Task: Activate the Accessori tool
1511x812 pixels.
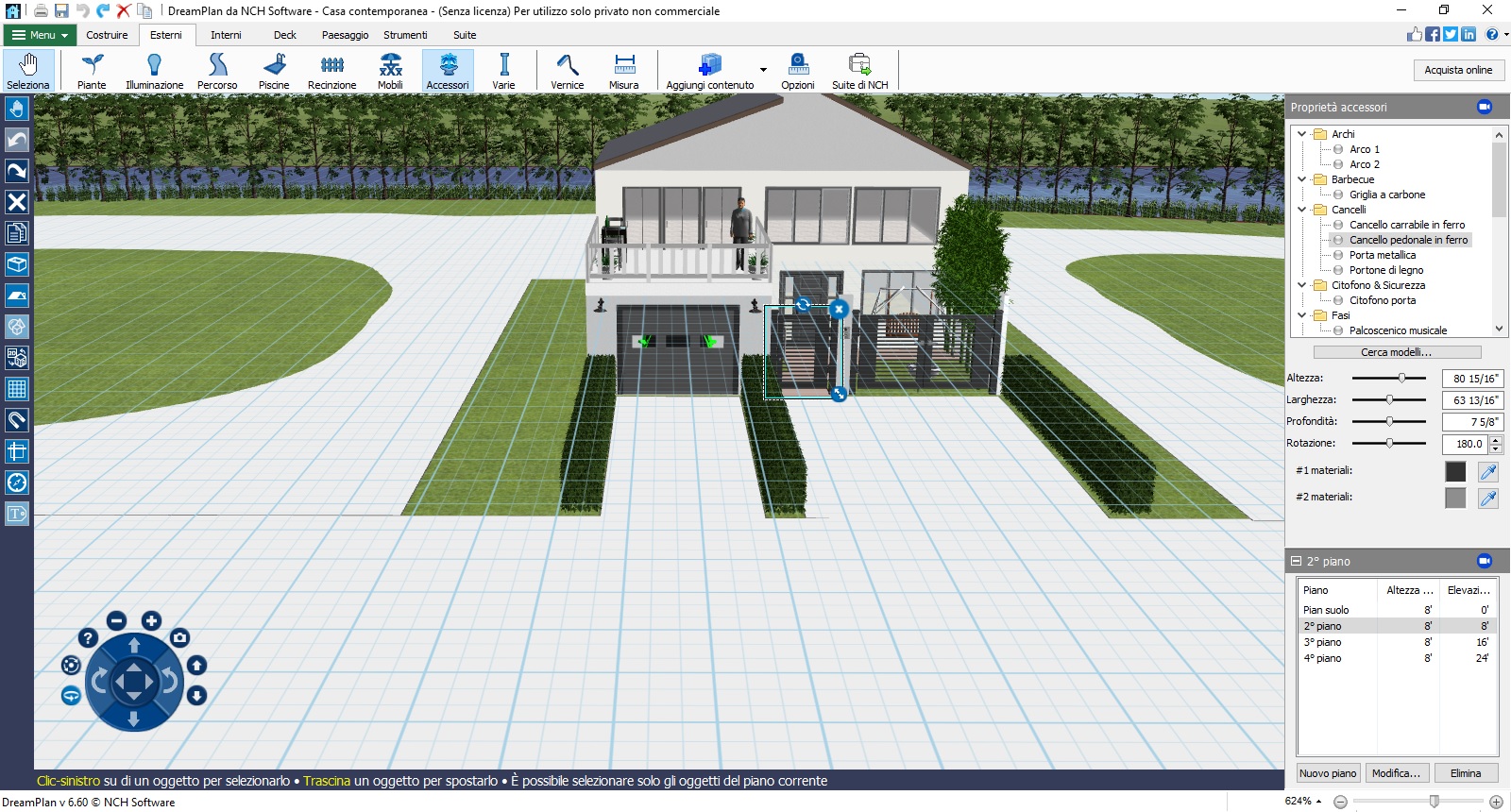Action: [448, 71]
